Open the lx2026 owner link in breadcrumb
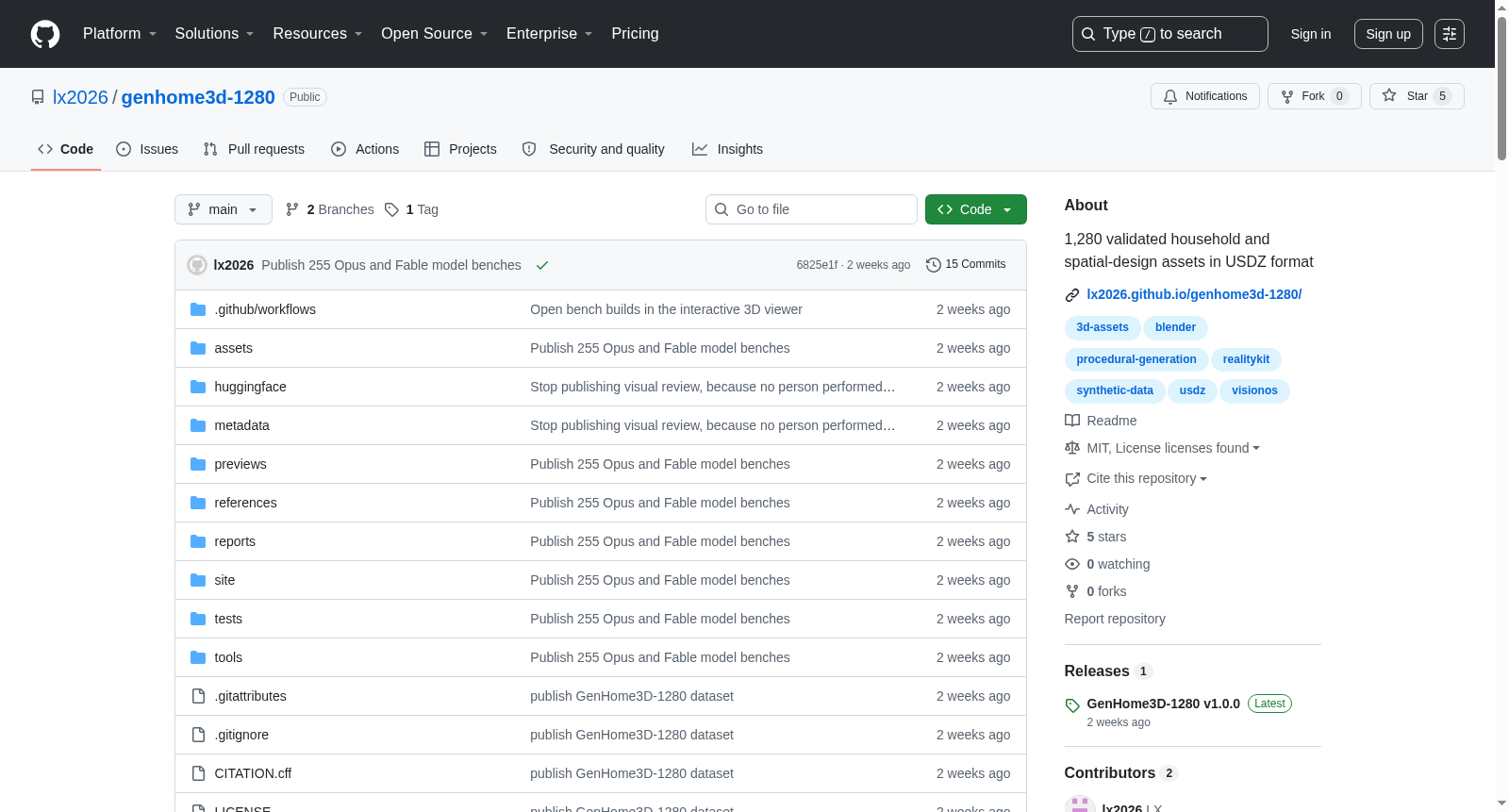The width and height of the screenshot is (1509, 812). 80,97
